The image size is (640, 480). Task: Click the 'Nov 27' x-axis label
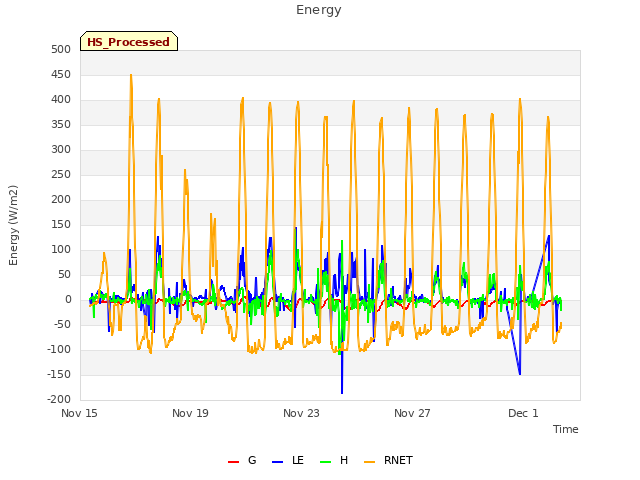[x=412, y=413]
